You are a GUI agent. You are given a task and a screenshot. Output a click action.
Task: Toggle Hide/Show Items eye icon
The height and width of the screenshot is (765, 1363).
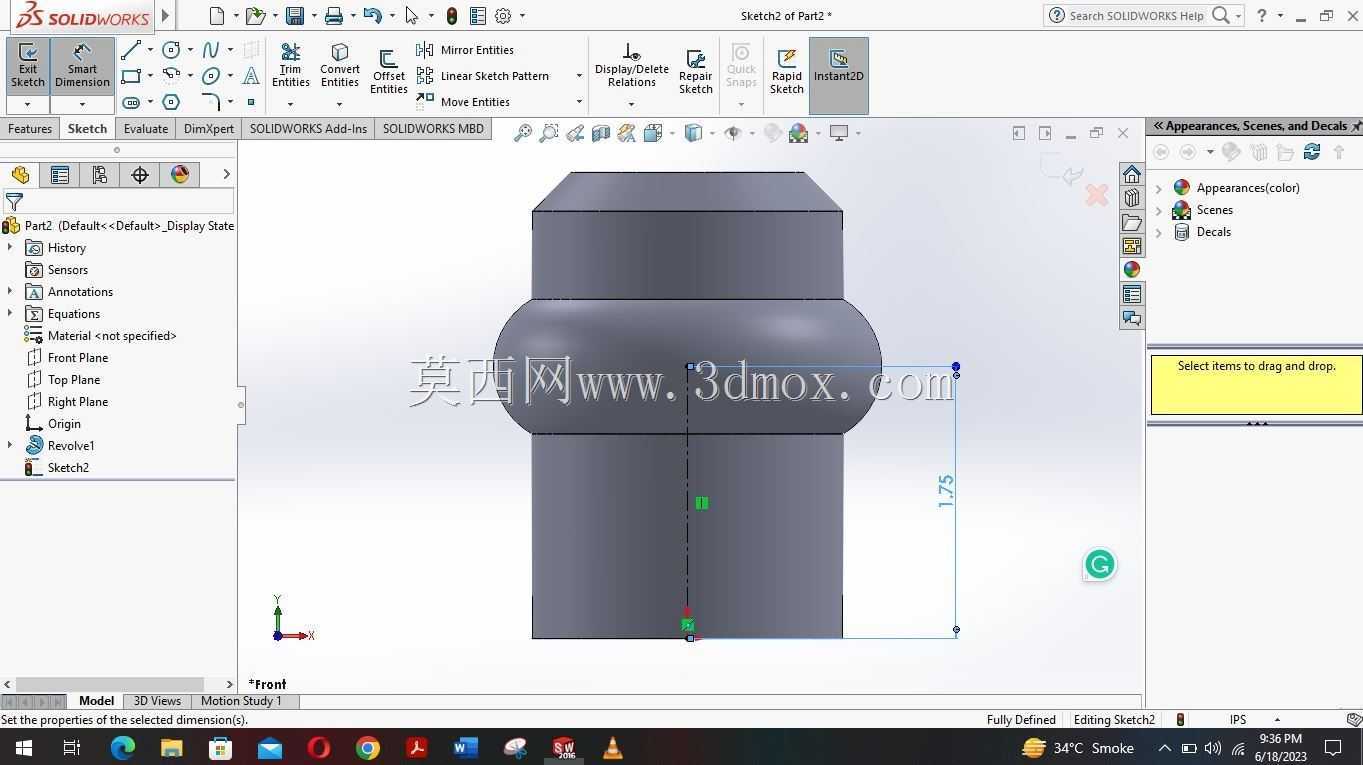coord(732,133)
